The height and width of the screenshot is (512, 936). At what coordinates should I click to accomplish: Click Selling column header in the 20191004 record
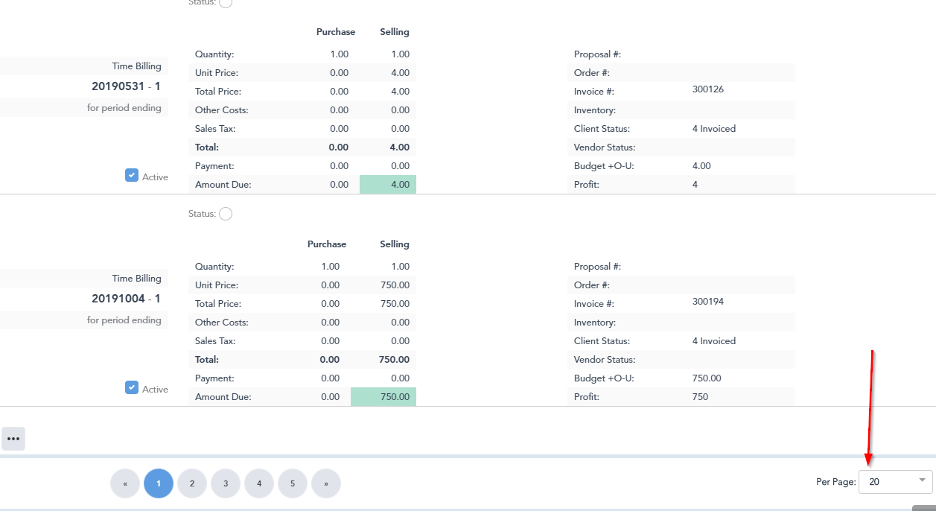coord(395,244)
